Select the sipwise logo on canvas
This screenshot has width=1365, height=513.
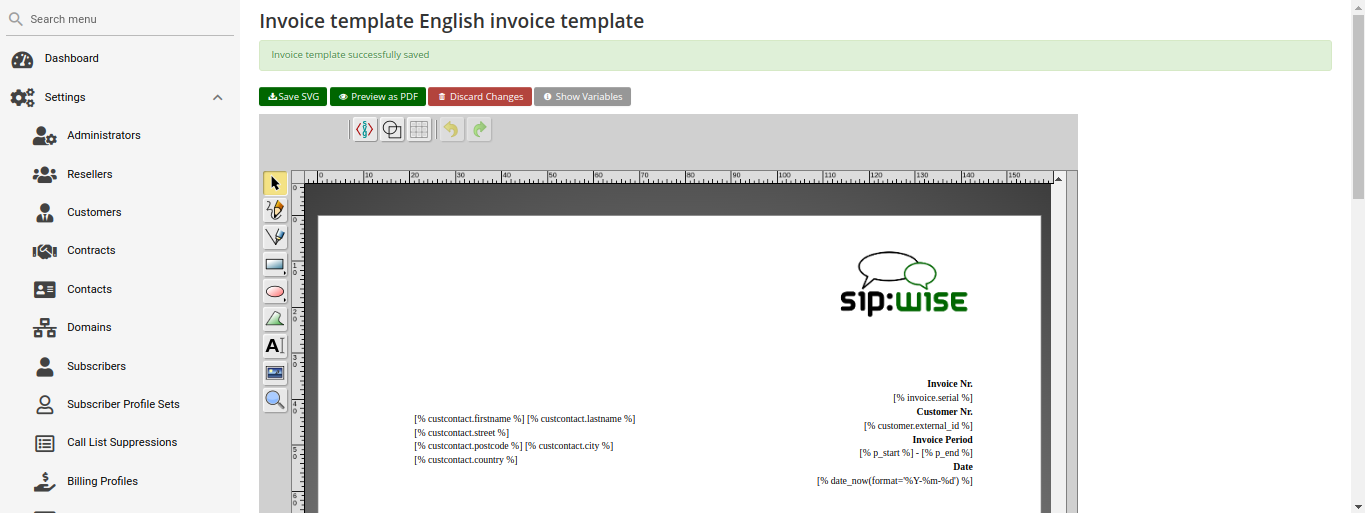(x=904, y=284)
